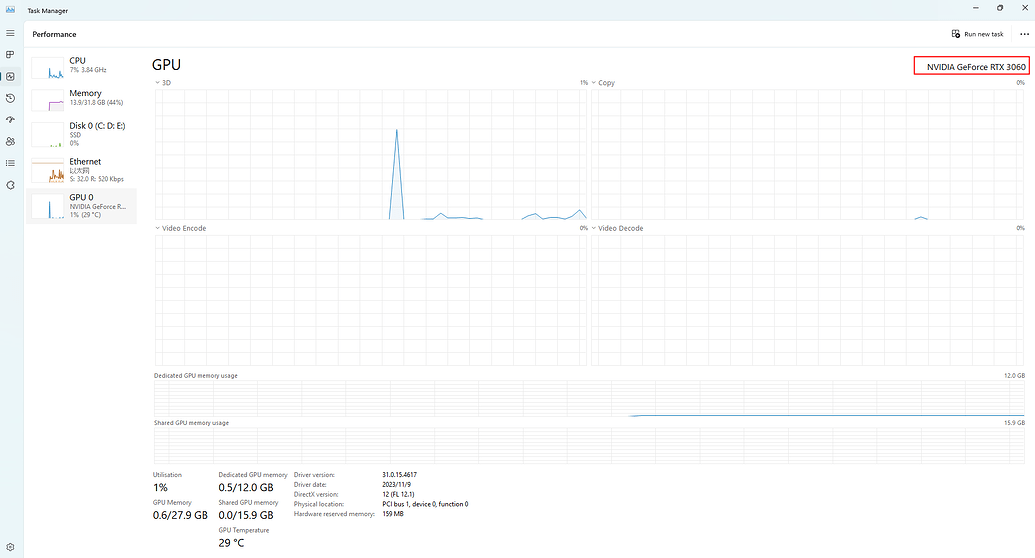Open the Copy engine graph dropdown
The width and height of the screenshot is (1035, 558).
click(603, 83)
